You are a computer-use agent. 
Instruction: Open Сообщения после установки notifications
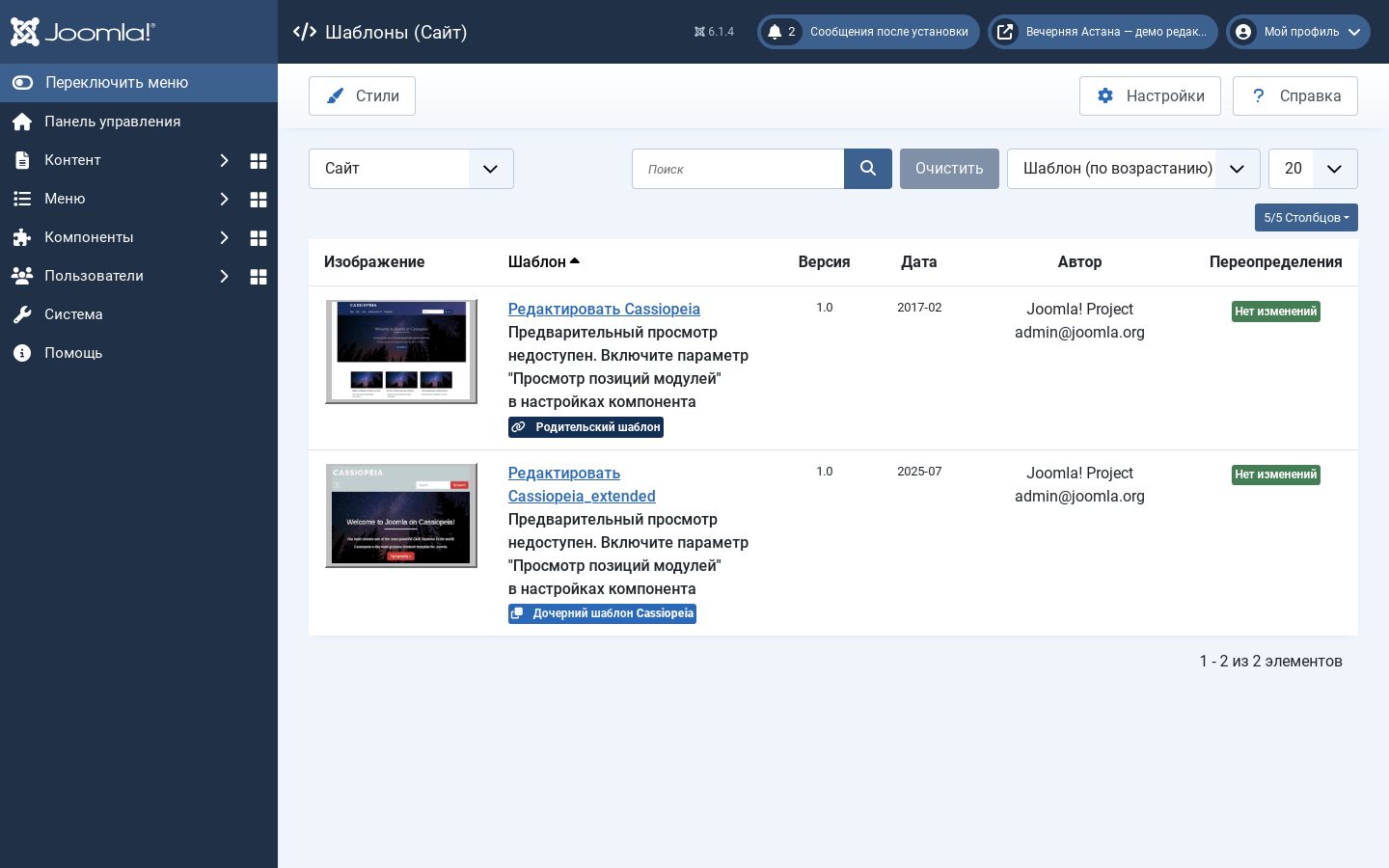[868, 32]
